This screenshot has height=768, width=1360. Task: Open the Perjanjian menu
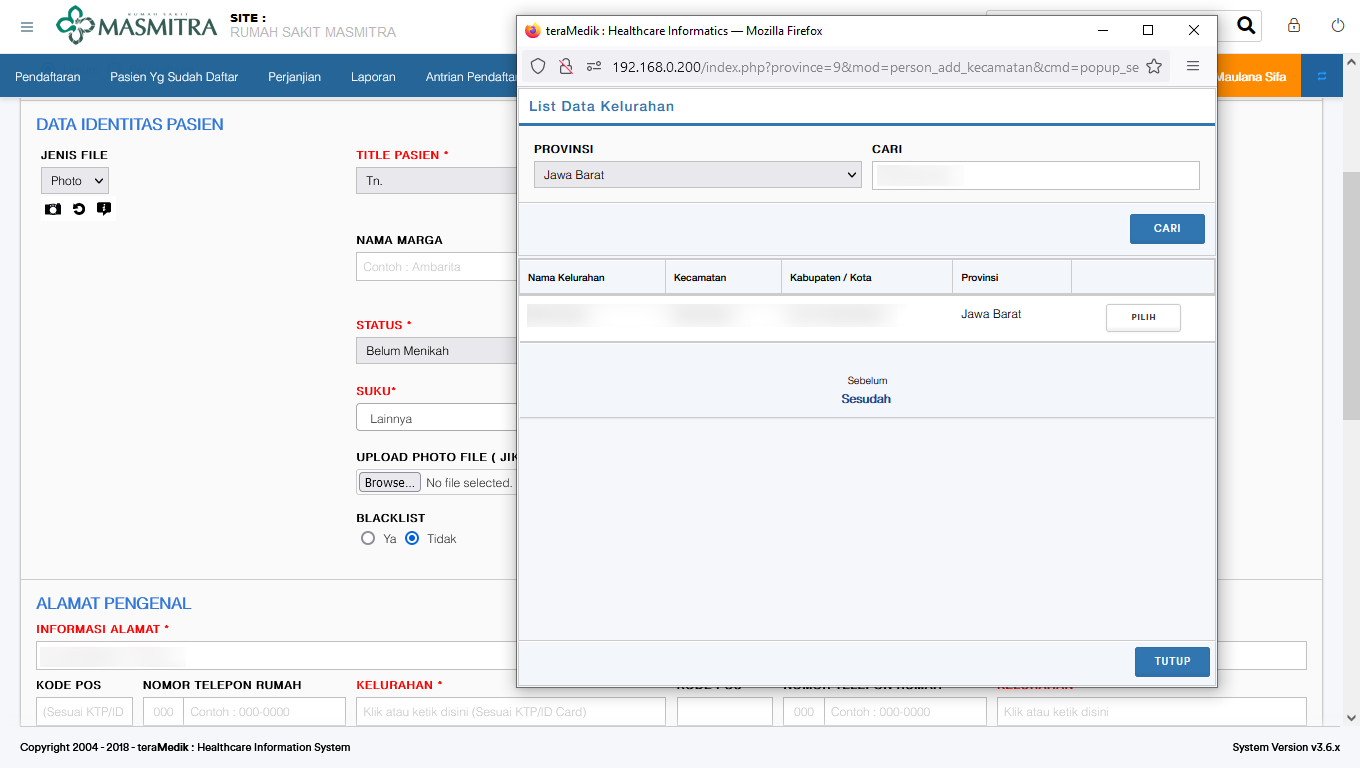[294, 76]
